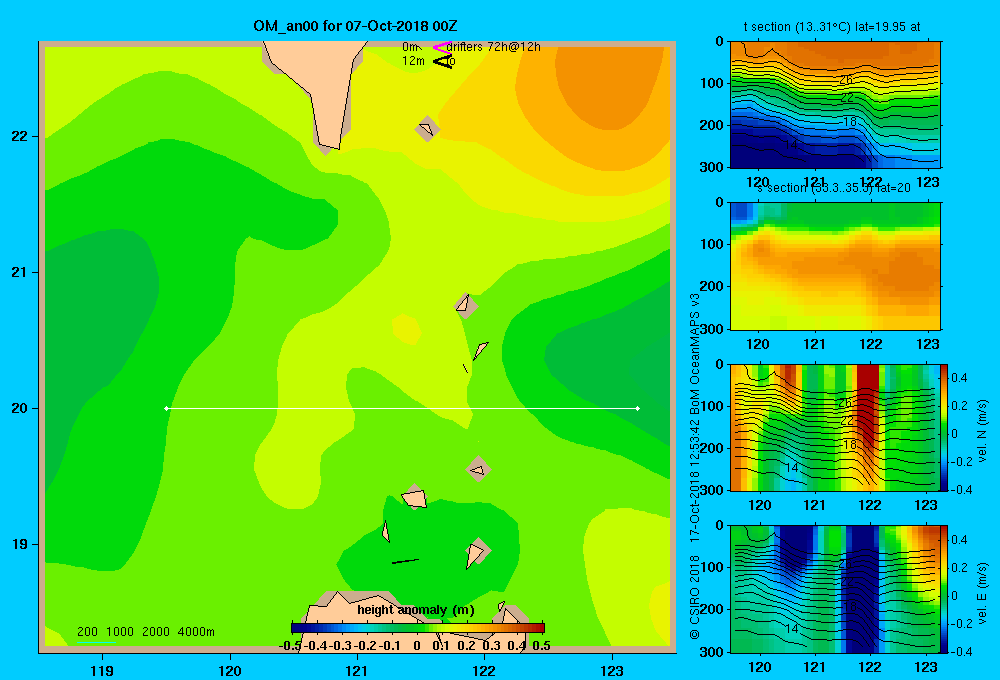Open the salinity section panel

click(x=835, y=266)
